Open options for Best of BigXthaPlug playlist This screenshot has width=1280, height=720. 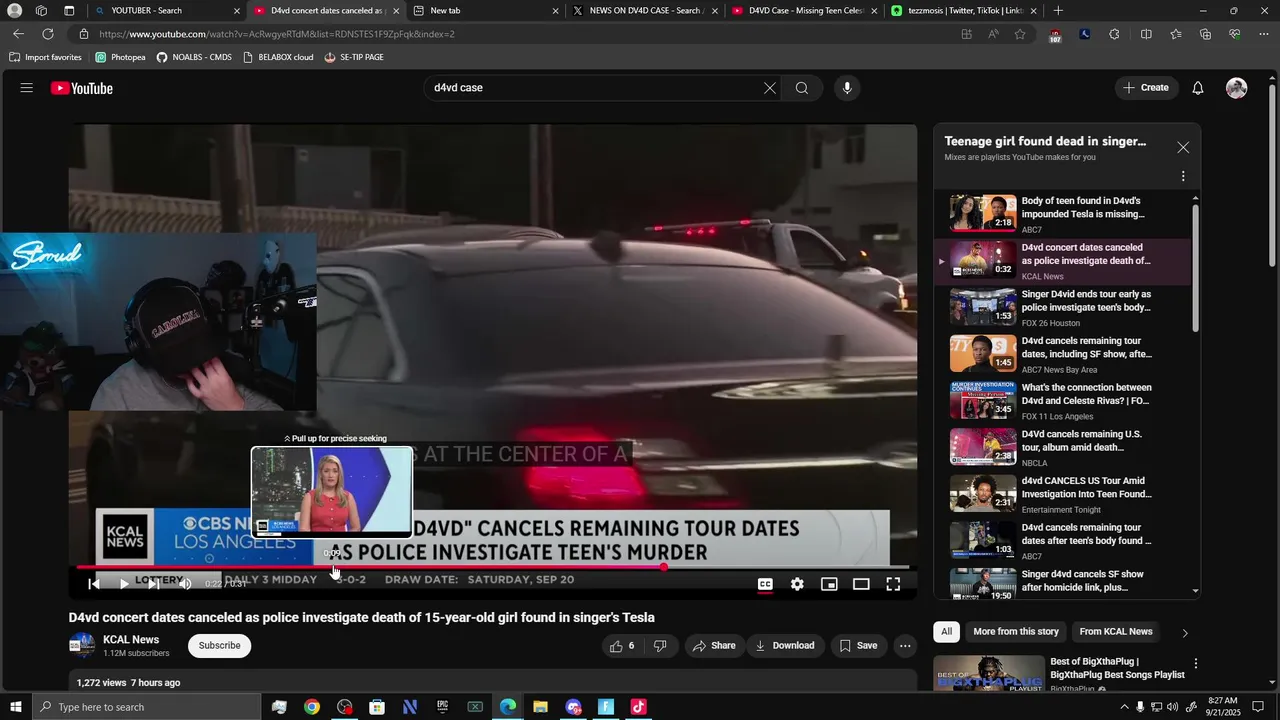coord(1195,664)
